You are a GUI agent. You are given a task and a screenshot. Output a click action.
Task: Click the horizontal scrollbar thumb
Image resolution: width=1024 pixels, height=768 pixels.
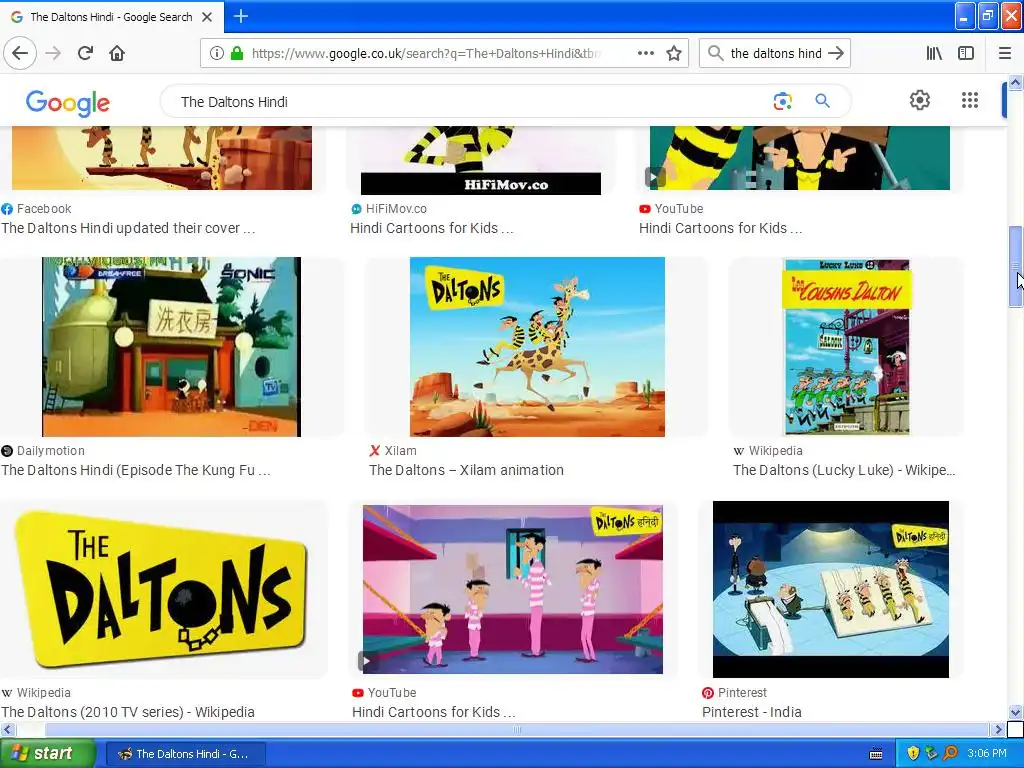[516, 729]
